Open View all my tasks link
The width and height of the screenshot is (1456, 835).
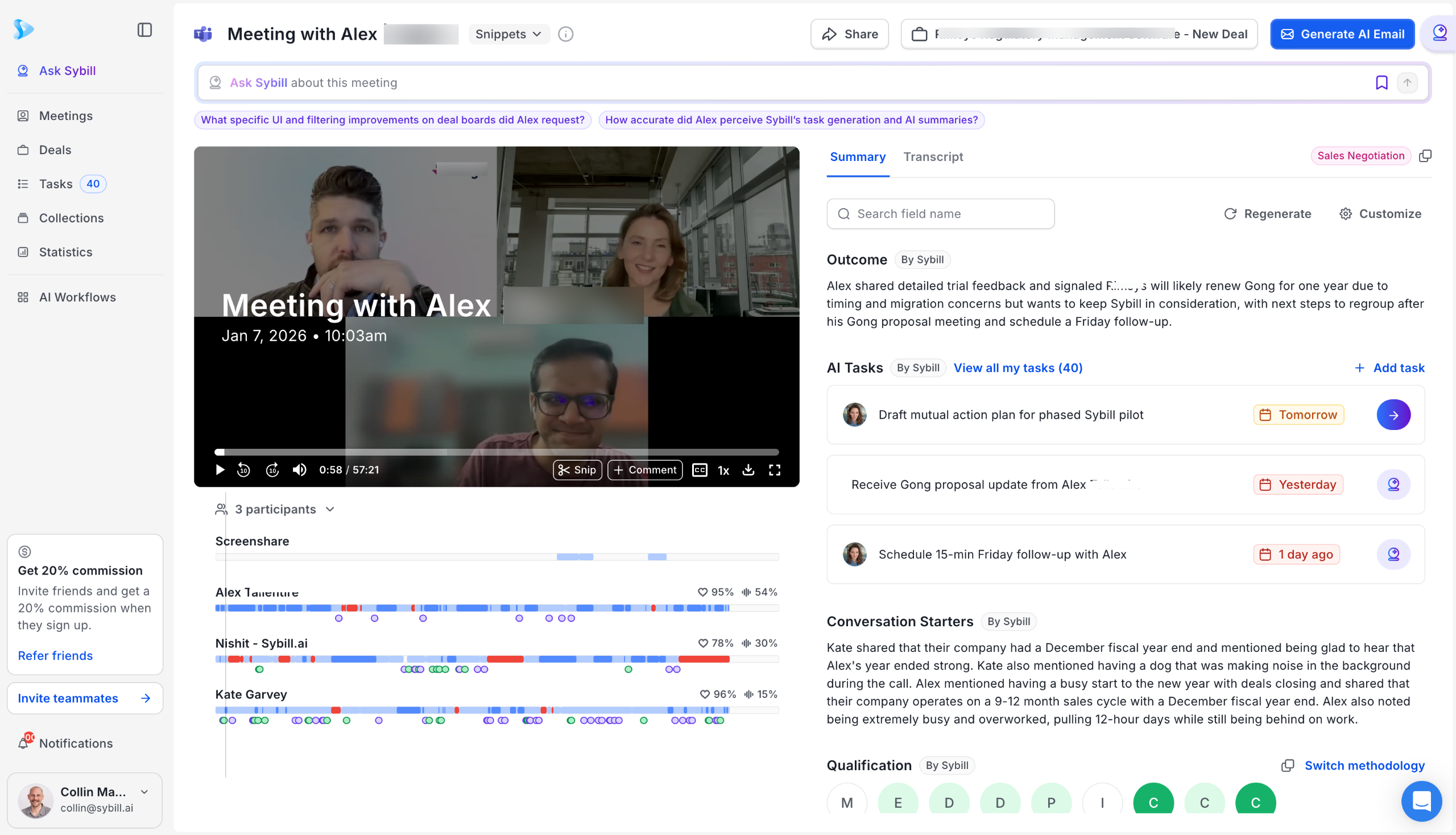coord(1018,367)
